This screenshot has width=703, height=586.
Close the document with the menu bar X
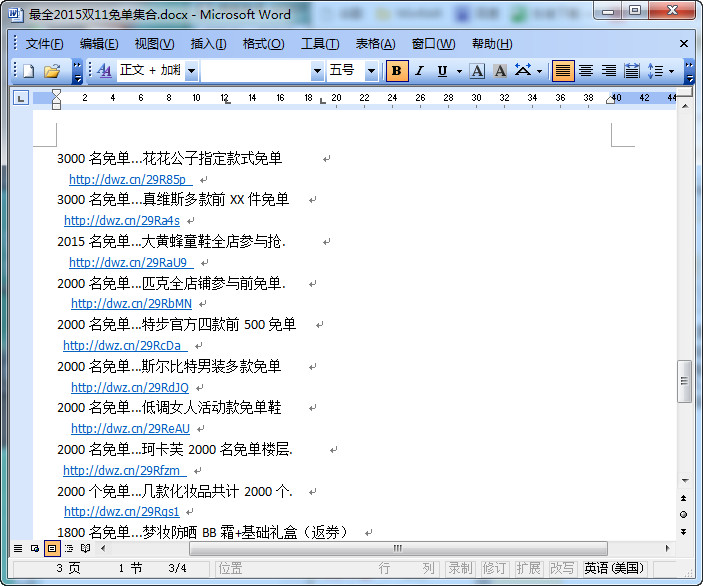point(684,43)
